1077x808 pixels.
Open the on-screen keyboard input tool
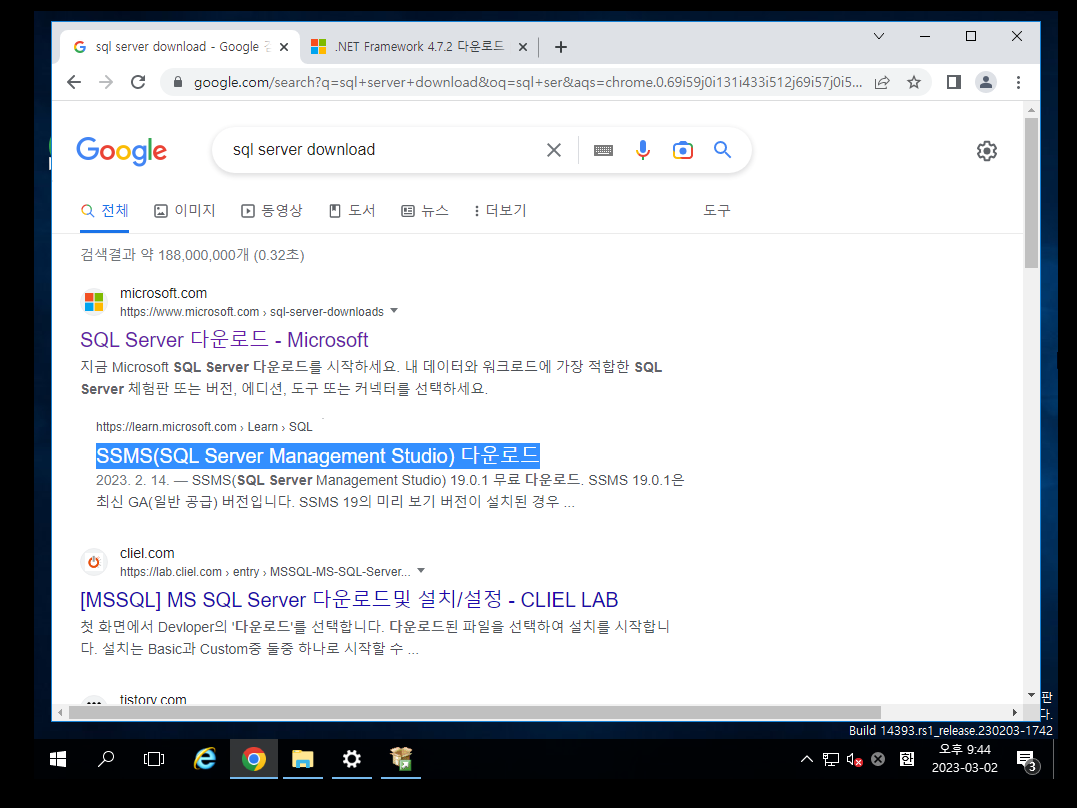(603, 150)
